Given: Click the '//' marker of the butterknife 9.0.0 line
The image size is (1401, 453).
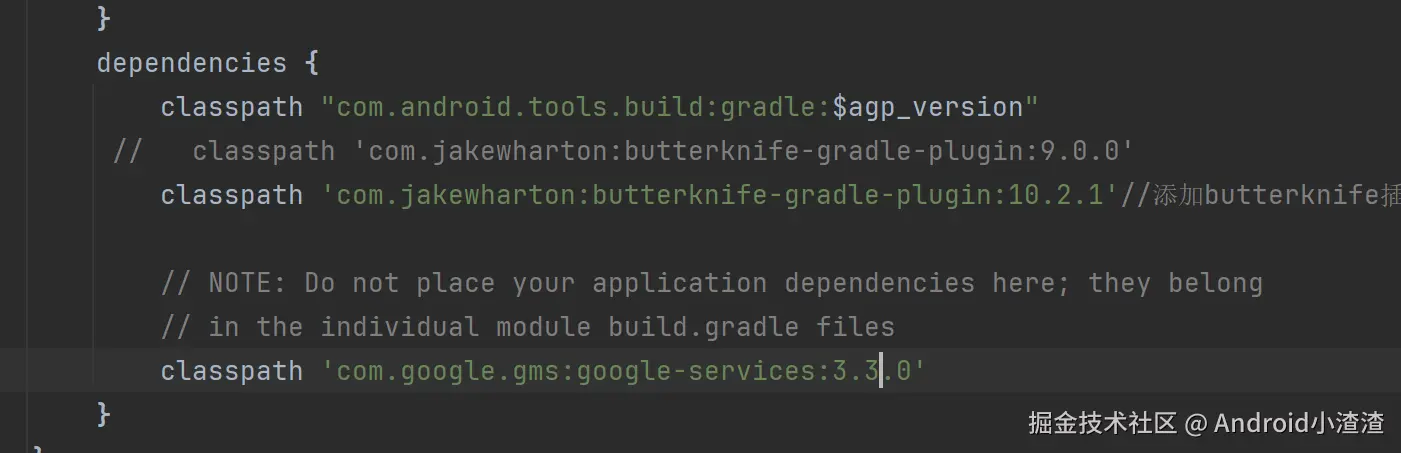Looking at the screenshot, I should click(x=127, y=151).
